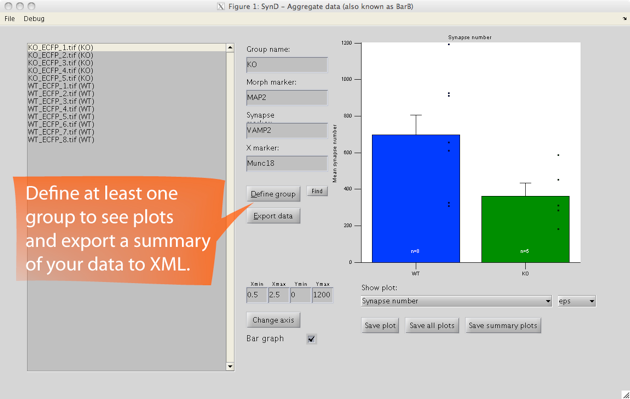Open the File menu

click(10, 18)
